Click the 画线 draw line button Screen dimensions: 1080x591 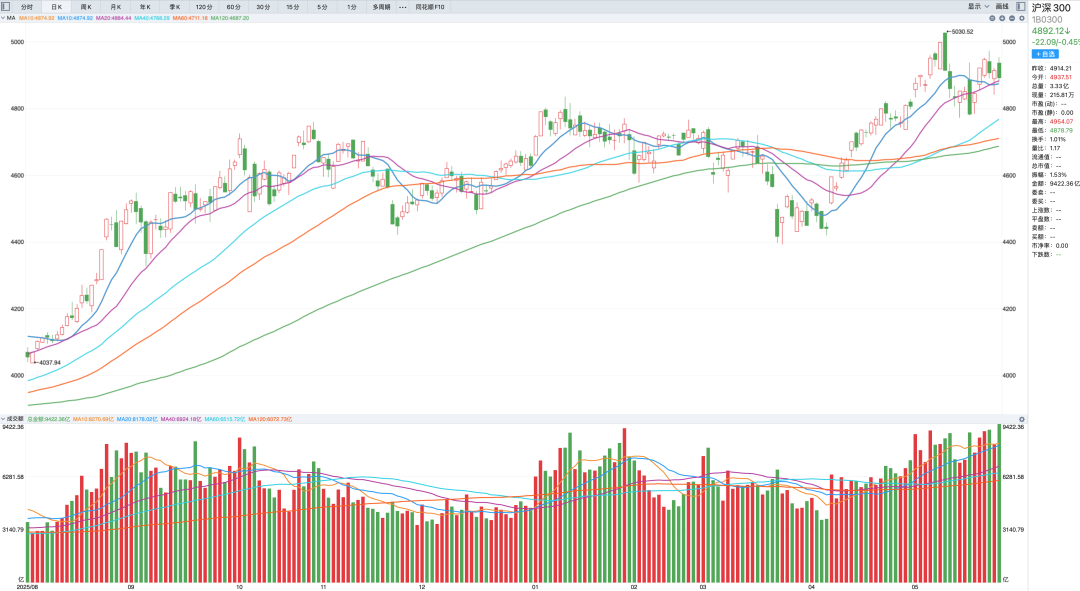tap(1002, 6)
